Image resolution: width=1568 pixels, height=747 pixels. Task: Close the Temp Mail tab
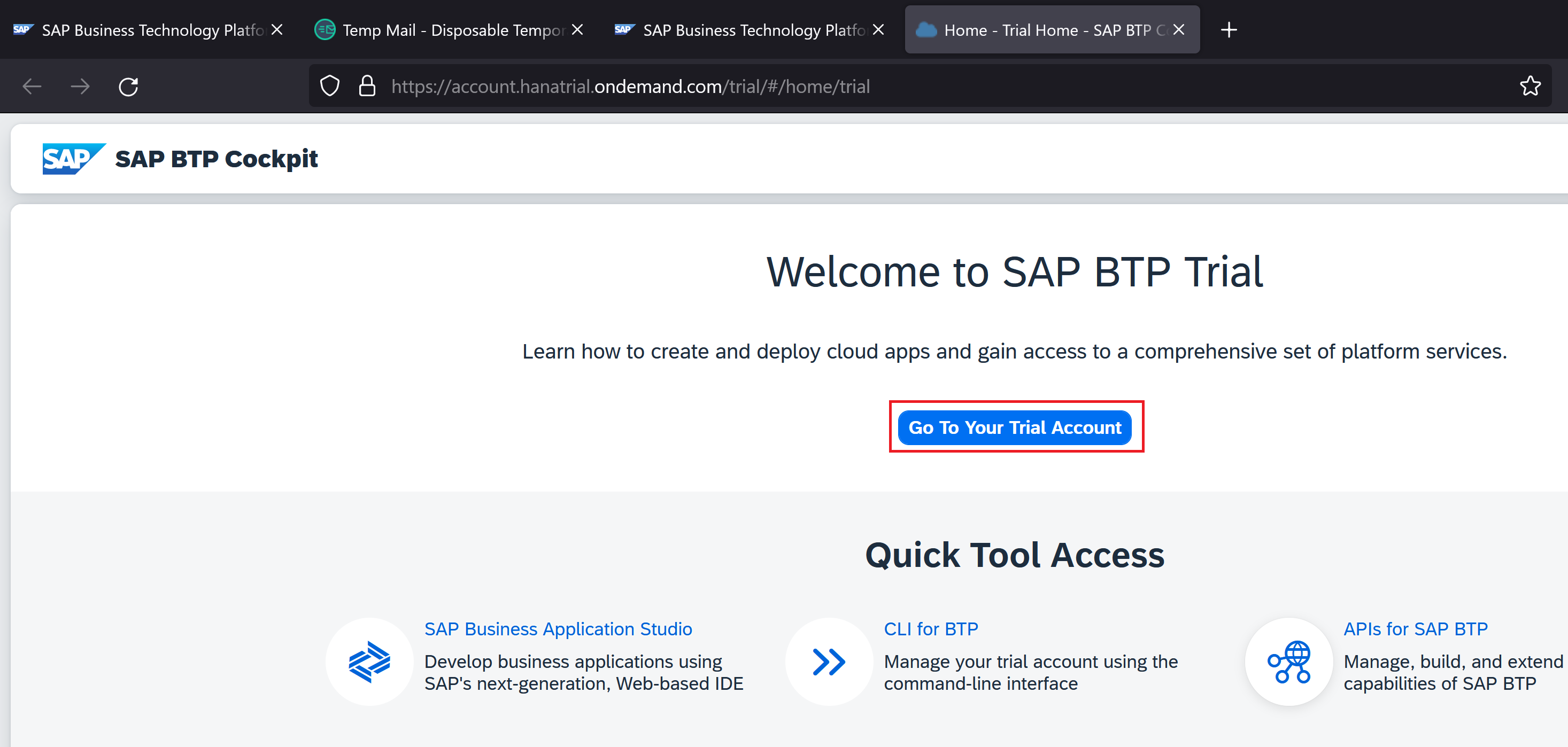point(578,30)
